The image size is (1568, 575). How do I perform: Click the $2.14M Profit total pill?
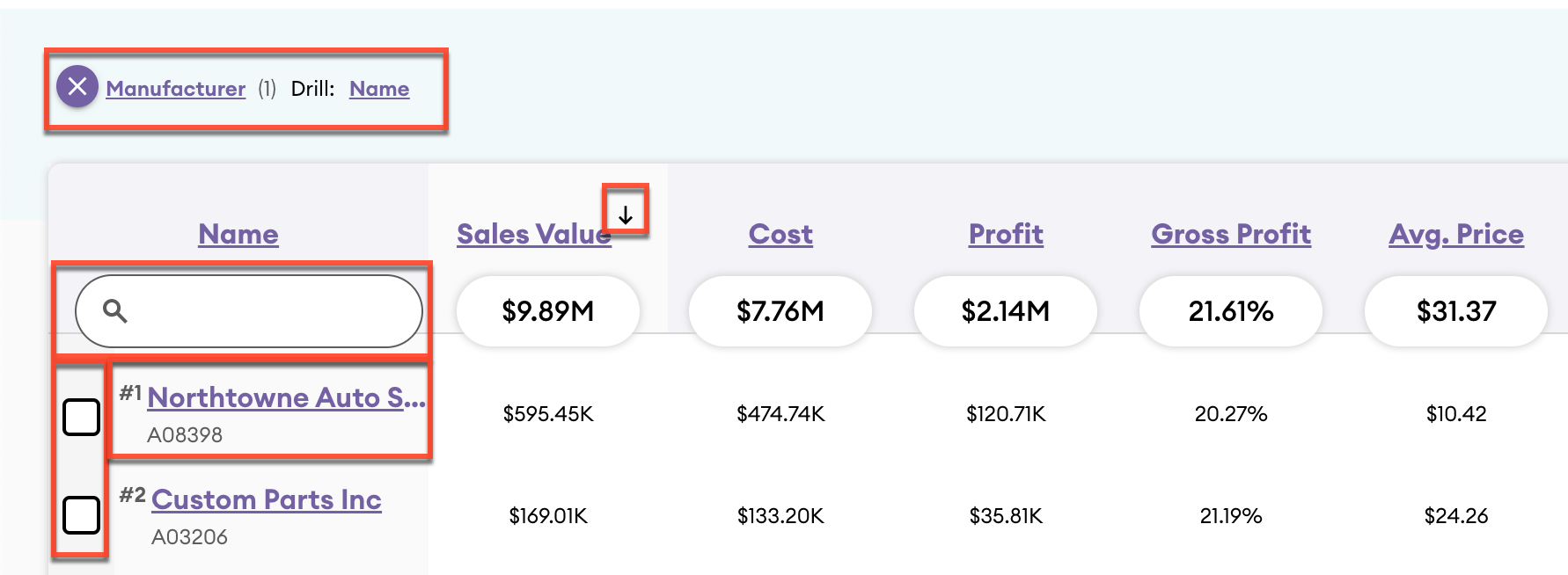click(1006, 311)
